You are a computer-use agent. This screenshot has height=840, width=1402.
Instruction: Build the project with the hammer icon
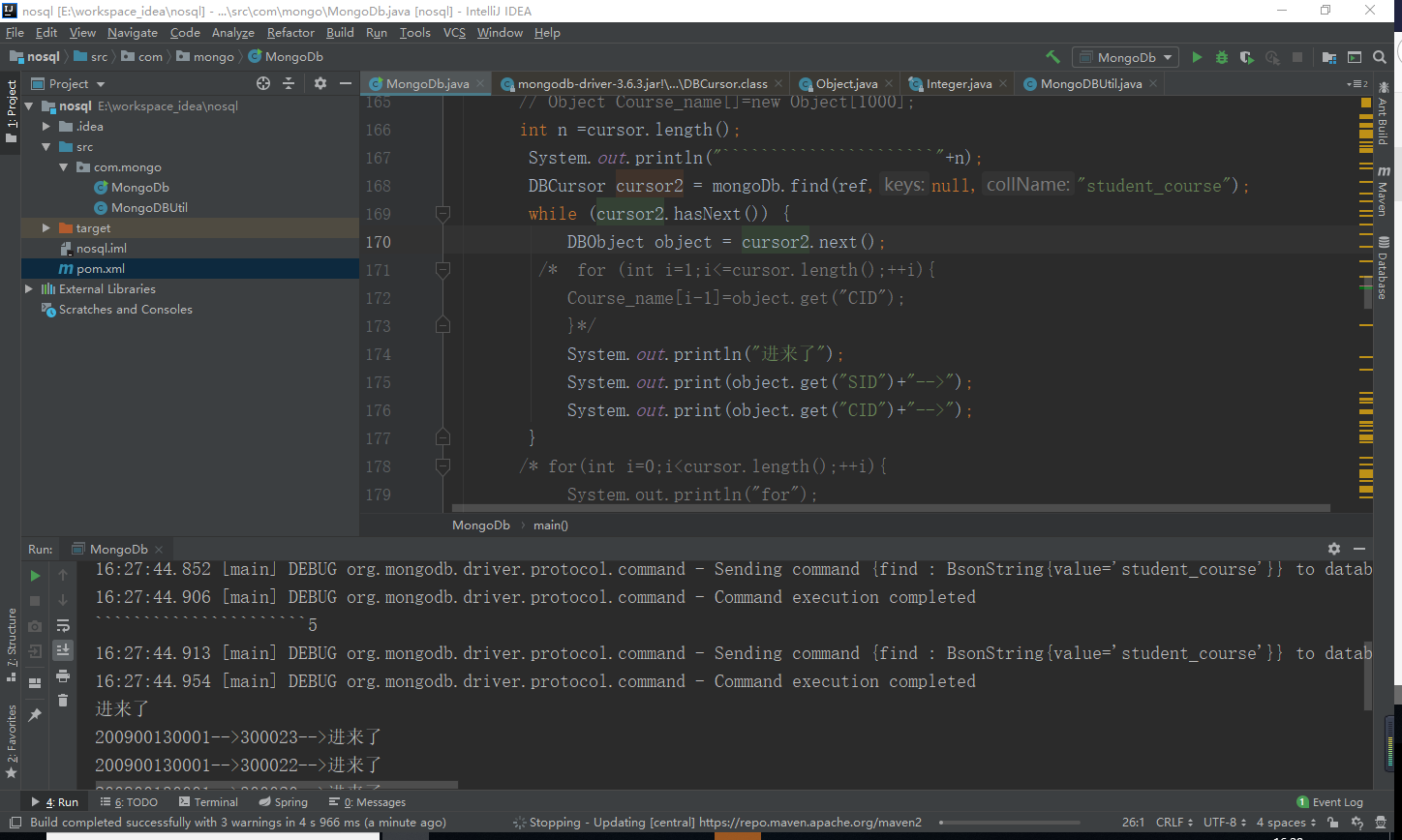pos(1053,57)
